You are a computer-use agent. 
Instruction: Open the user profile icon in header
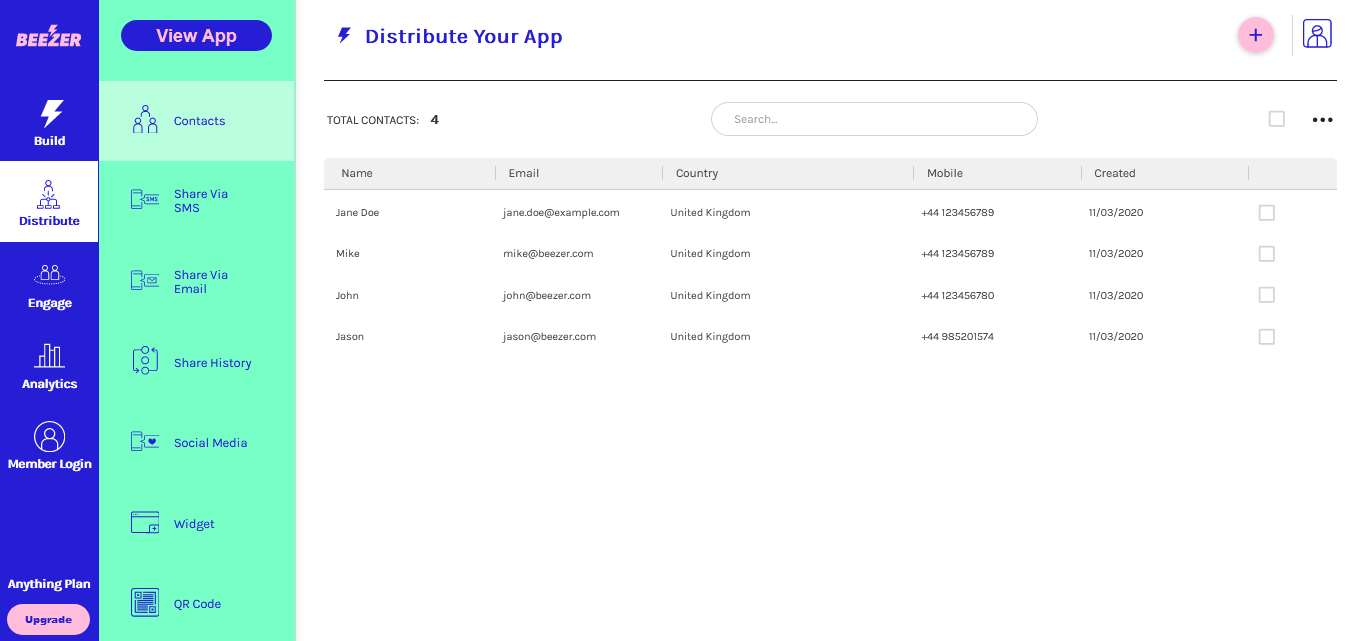click(1317, 35)
